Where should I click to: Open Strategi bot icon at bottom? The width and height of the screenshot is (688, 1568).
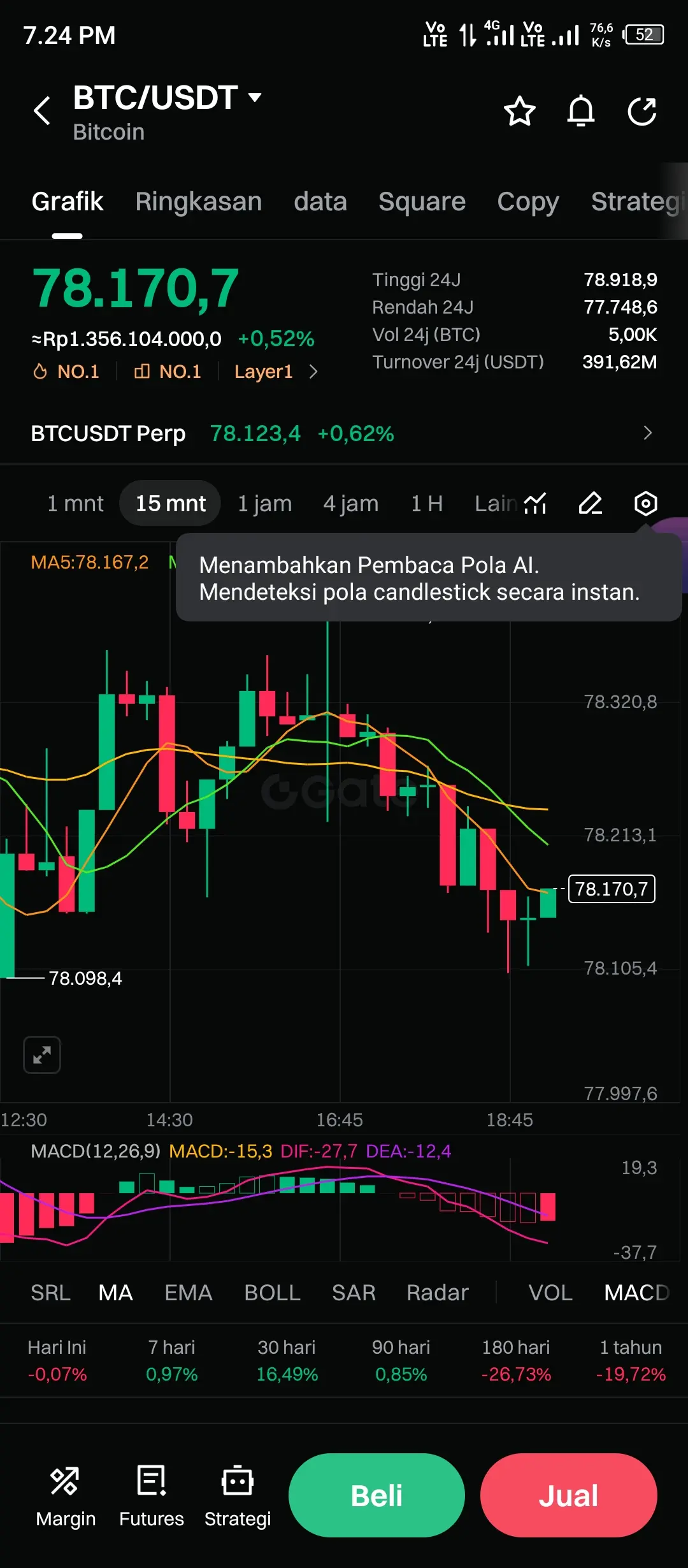[238, 1497]
